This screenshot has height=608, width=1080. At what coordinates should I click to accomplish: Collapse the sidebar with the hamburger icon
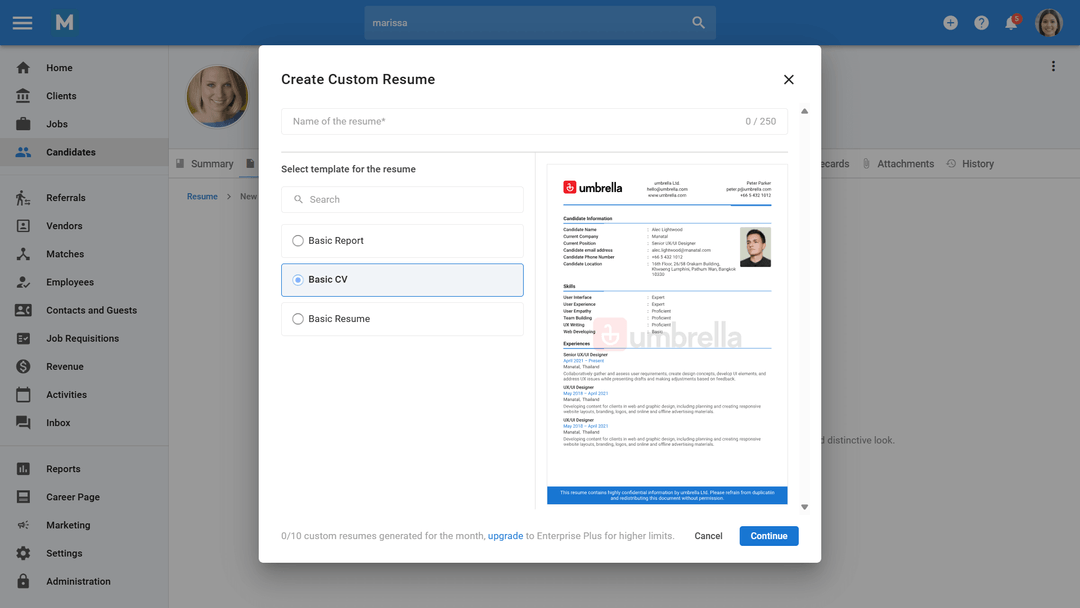click(x=24, y=23)
